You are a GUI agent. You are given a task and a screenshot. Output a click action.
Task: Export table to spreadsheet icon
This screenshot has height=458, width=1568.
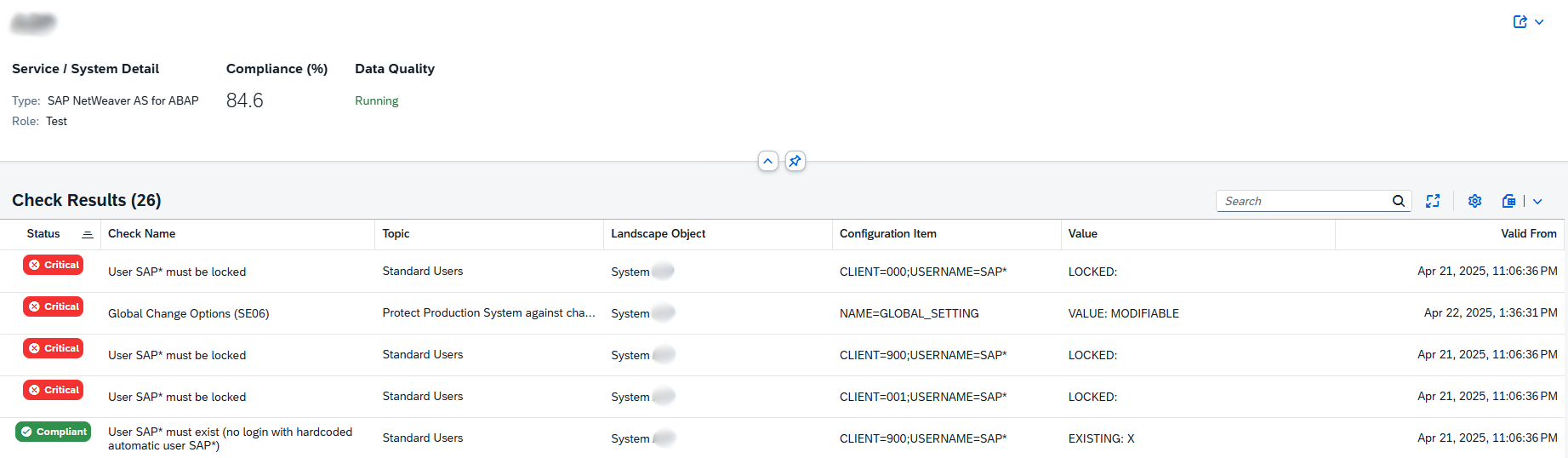point(1508,201)
